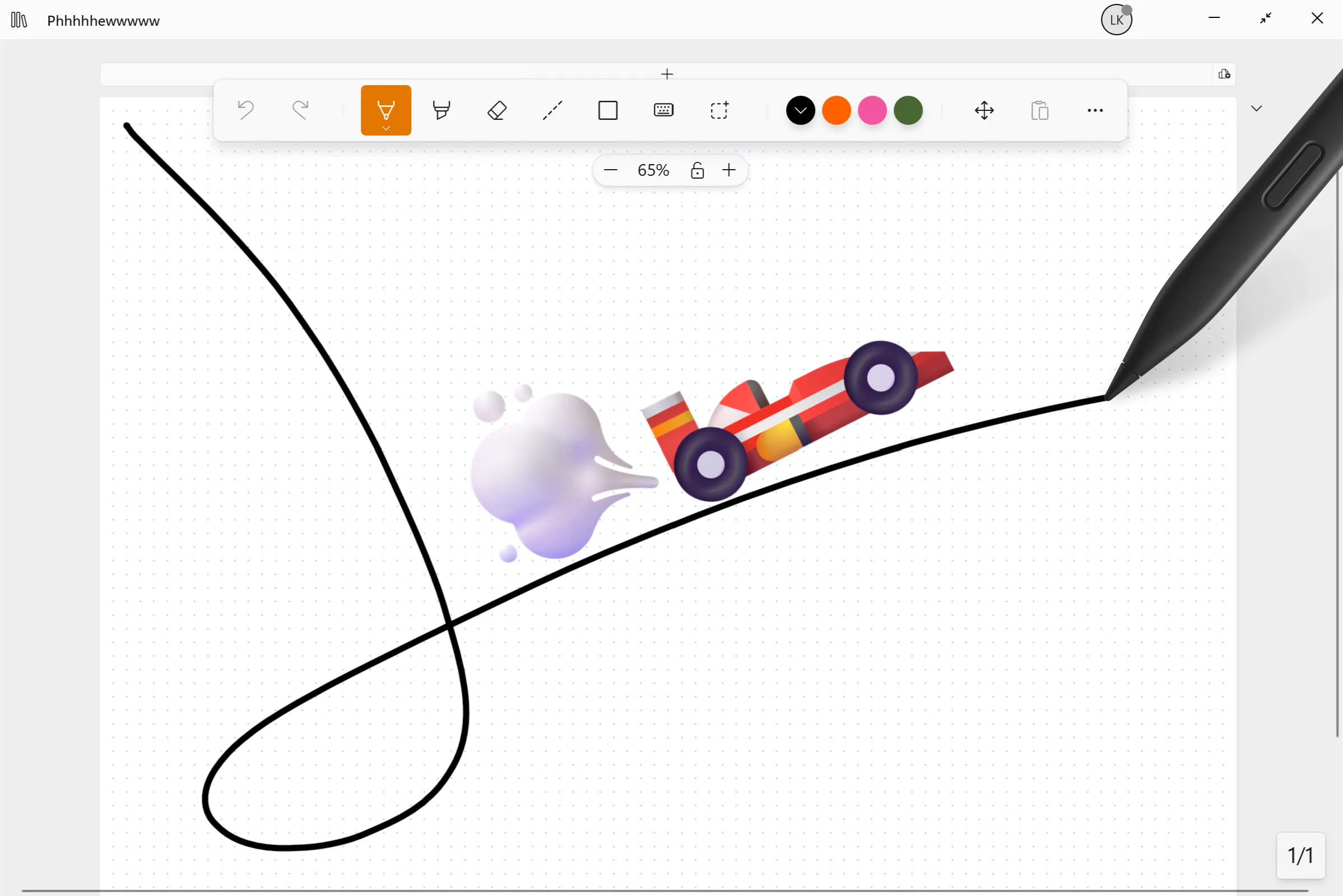This screenshot has height=896, width=1343.
Task: Redo the last action
Action: tap(301, 110)
